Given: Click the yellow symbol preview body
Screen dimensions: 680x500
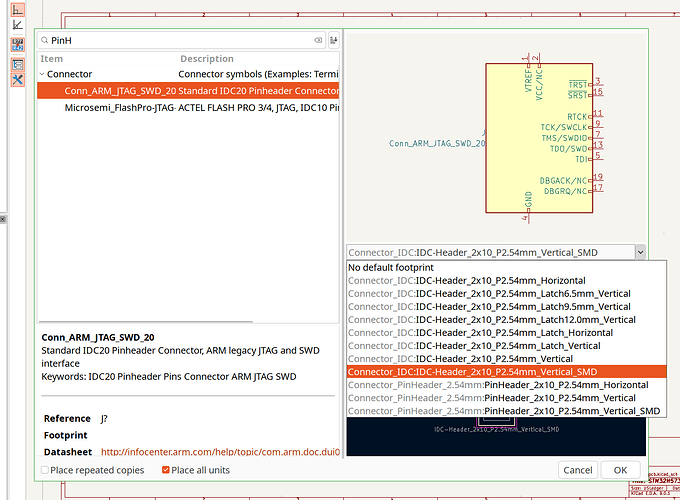Looking at the screenshot, I should [x=539, y=138].
